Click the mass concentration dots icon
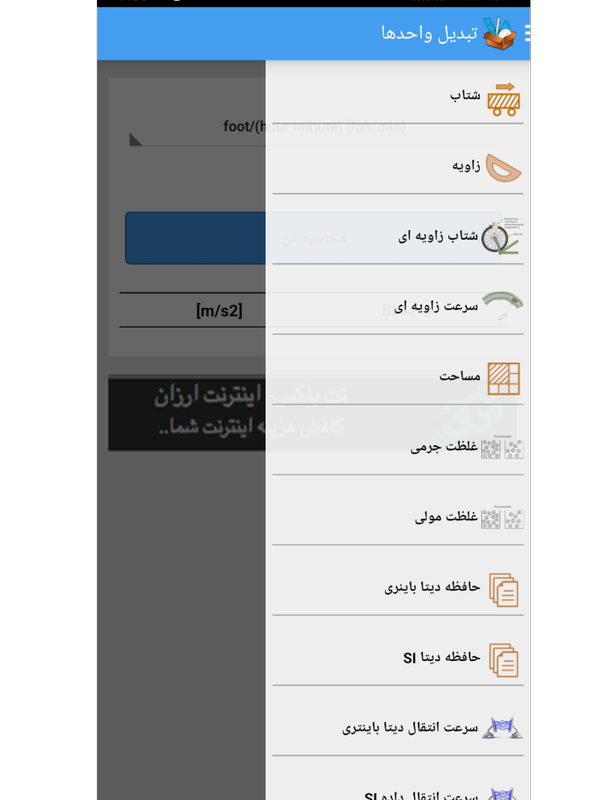This screenshot has width=600, height=800. (x=503, y=448)
